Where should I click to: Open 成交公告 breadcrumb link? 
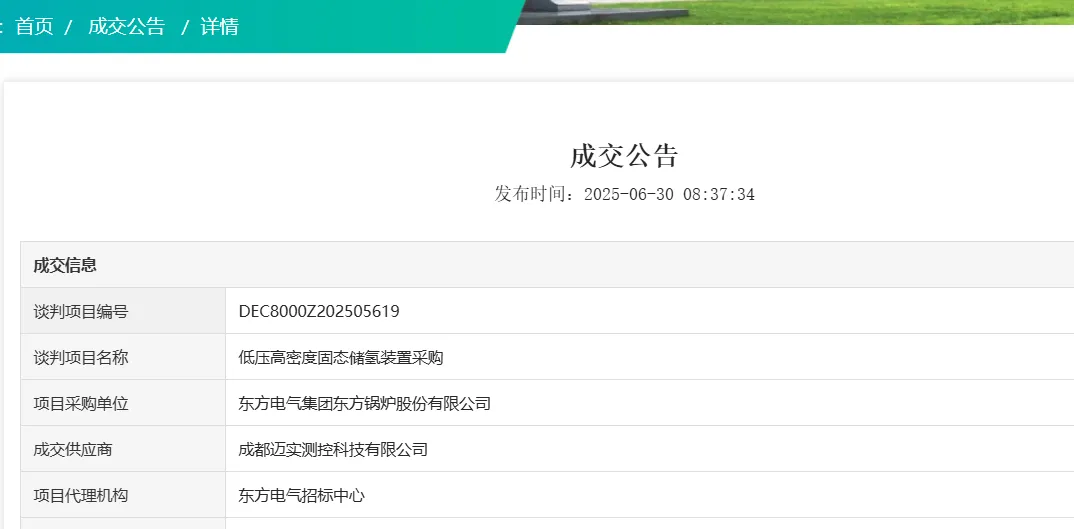click(x=127, y=27)
